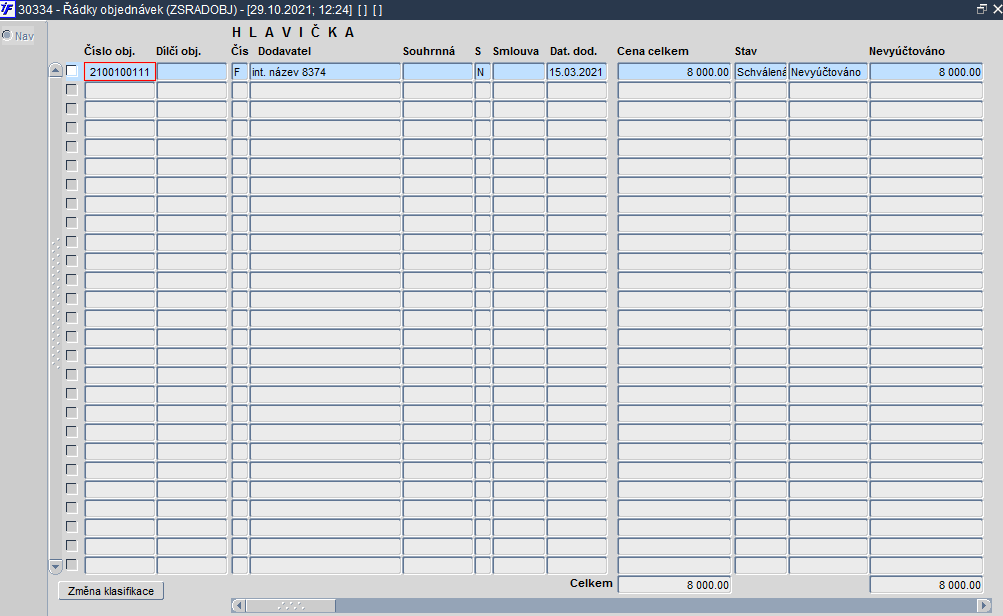Click the Dílčí obj. column header
Image resolution: width=1003 pixels, height=616 pixels.
178,51
